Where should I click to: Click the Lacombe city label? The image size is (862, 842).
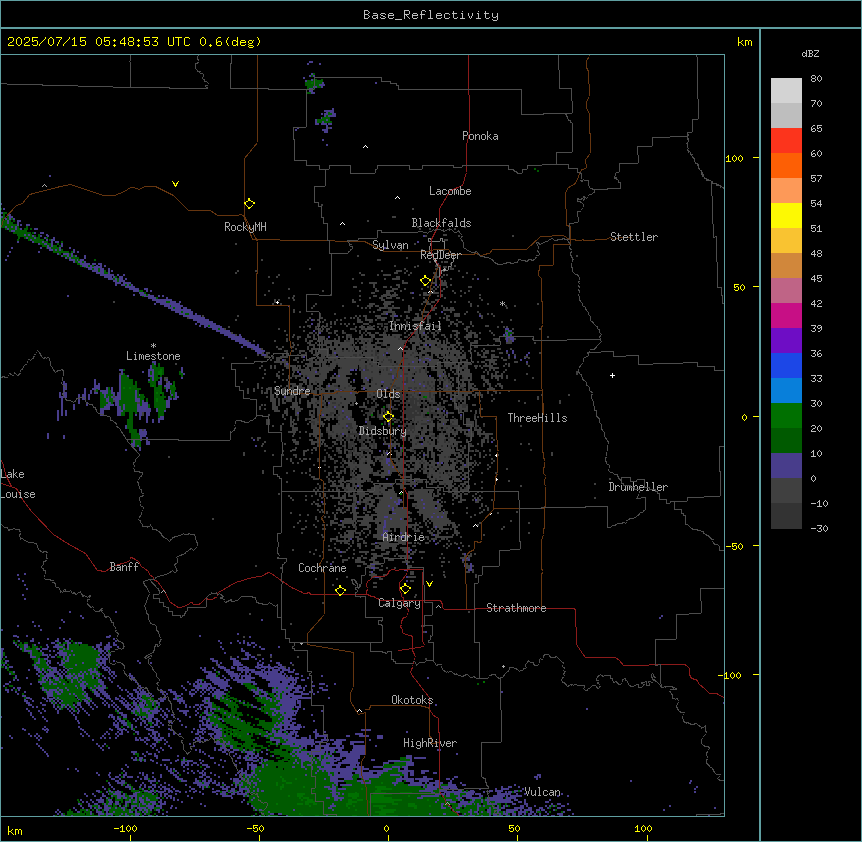[x=450, y=191]
